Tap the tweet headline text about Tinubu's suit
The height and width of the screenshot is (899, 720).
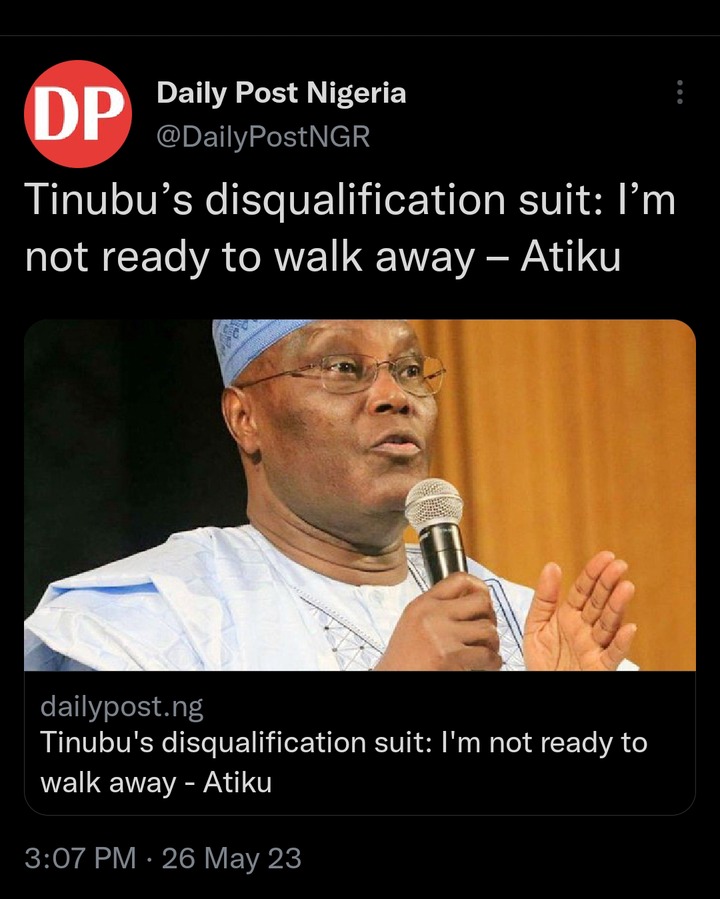coord(350,228)
